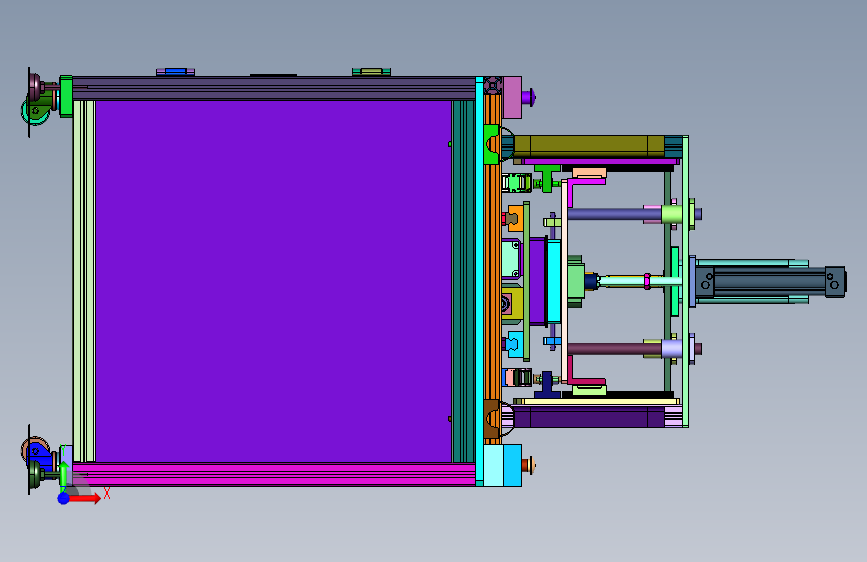The image size is (867, 562).
Task: Pick the purple knob beside pink block
Action: click(x=528, y=97)
